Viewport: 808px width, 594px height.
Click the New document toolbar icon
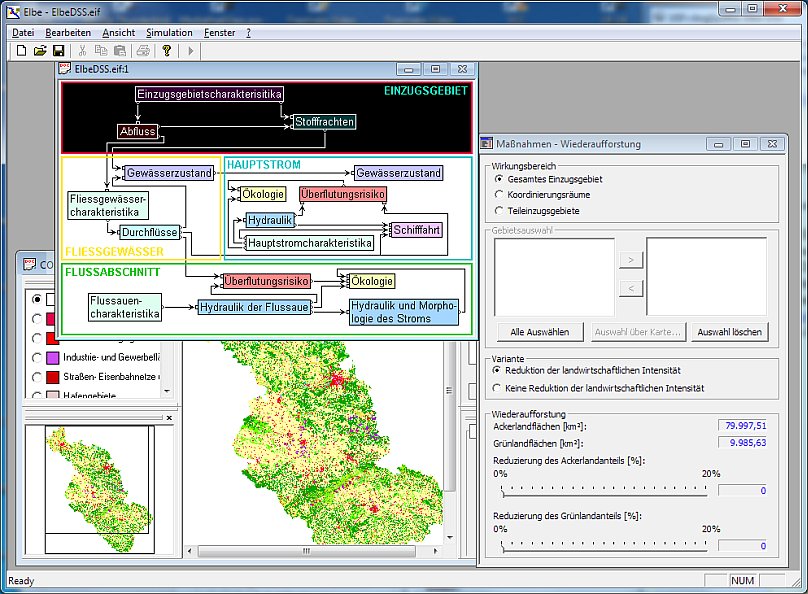[21, 51]
